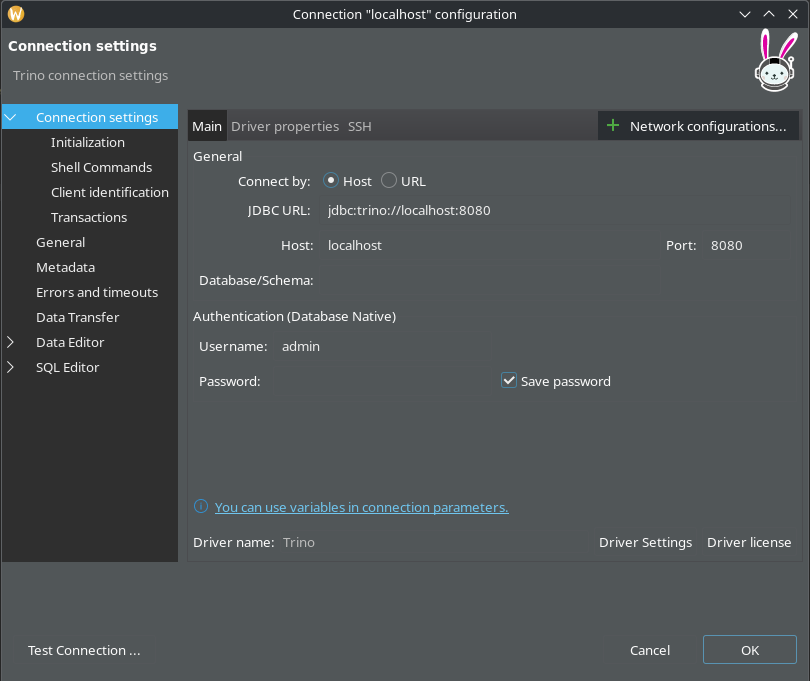Select the URL connect option

click(x=389, y=181)
